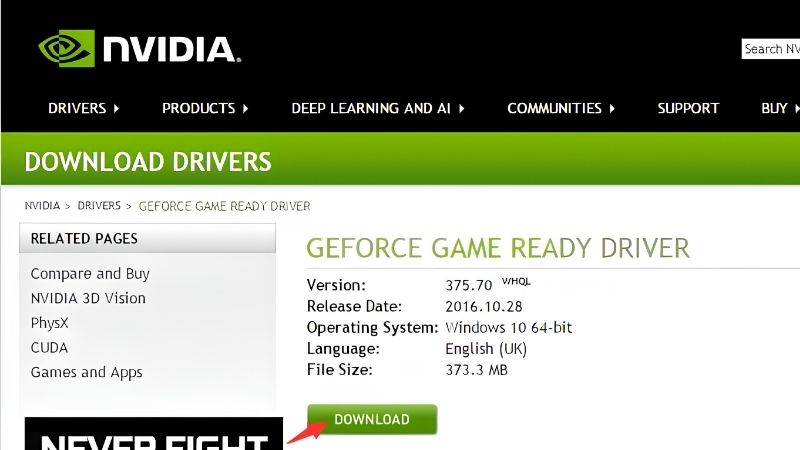The image size is (800, 450).
Task: Click the NEVER FIGHT banner image
Action: pyautogui.click(x=154, y=434)
